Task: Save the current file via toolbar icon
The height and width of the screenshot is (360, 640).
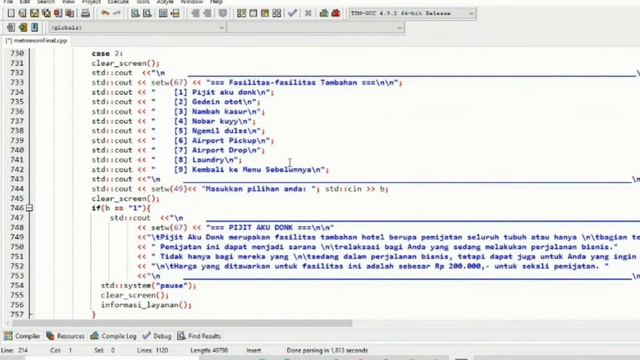Action: (x=34, y=13)
